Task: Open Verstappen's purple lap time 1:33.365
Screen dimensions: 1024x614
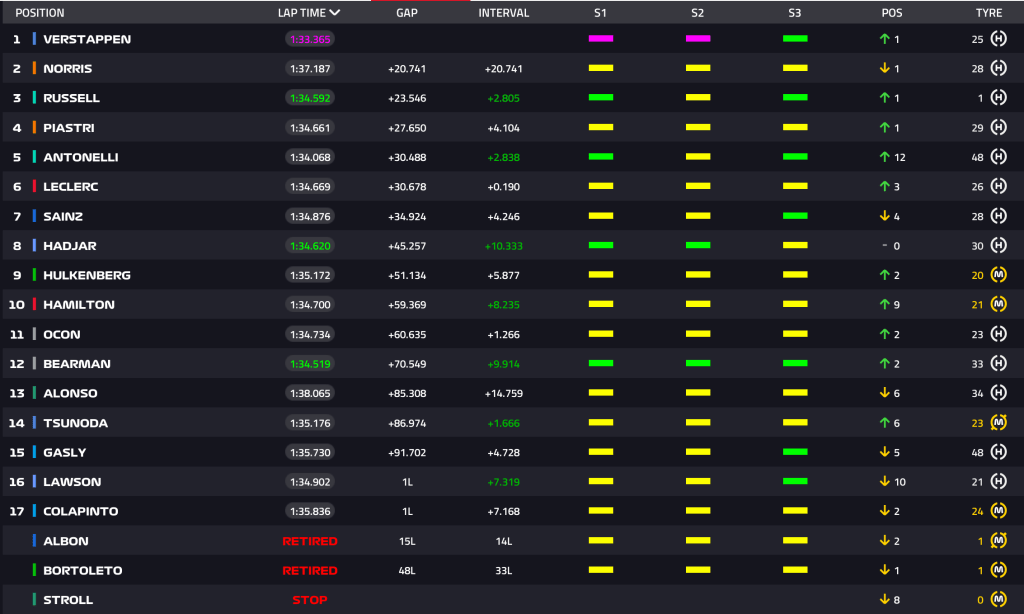Action: (x=310, y=39)
